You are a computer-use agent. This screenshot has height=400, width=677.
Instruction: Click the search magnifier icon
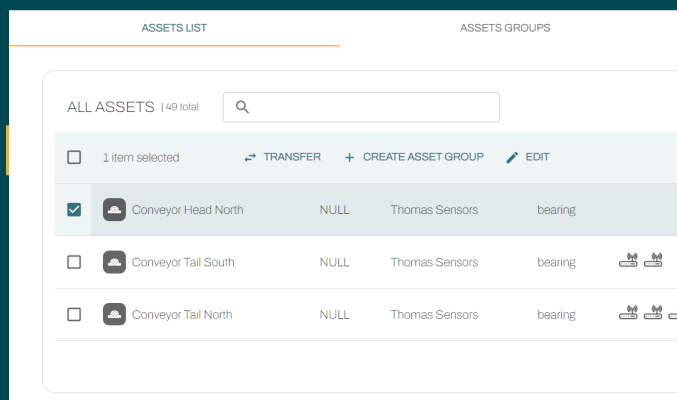point(242,107)
